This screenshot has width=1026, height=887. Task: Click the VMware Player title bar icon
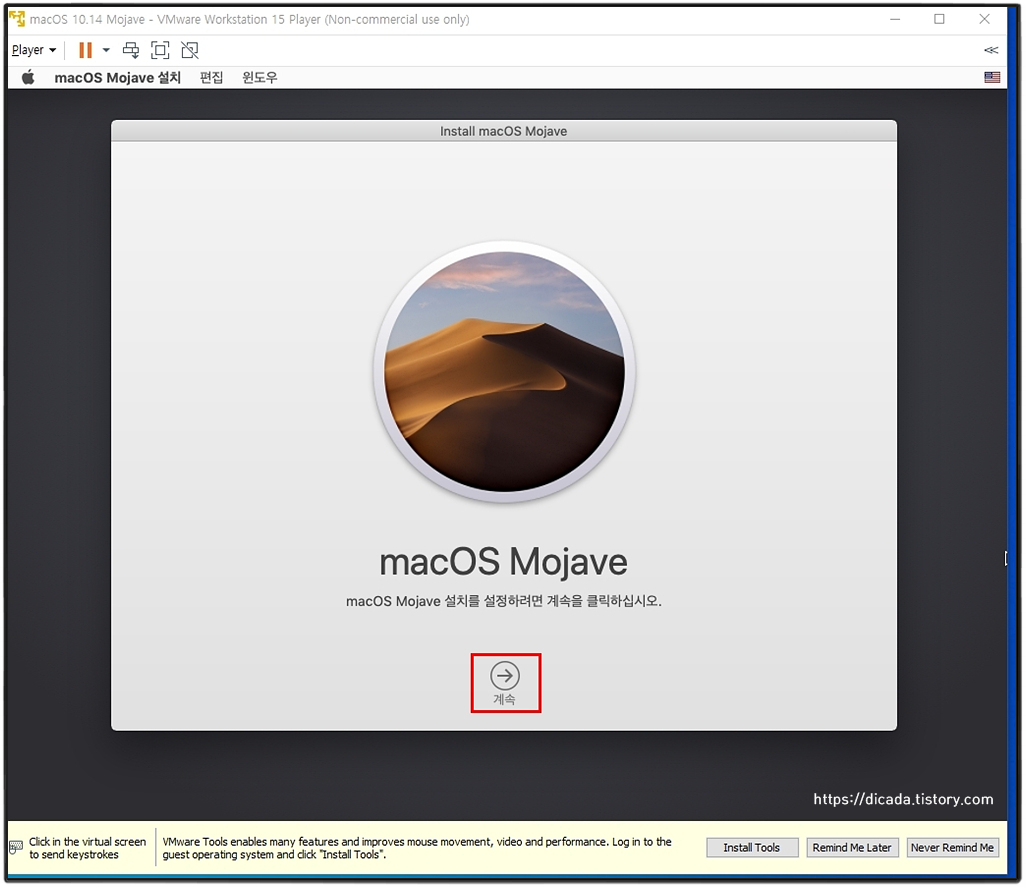click(x=17, y=18)
